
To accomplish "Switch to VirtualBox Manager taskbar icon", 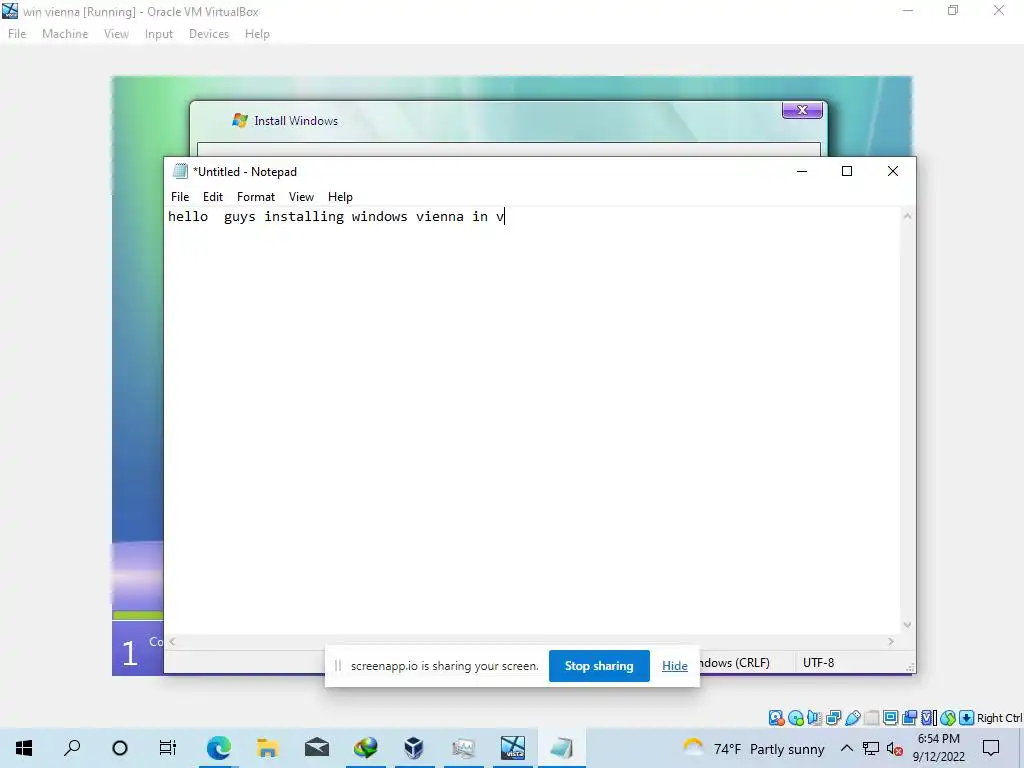I will point(414,748).
